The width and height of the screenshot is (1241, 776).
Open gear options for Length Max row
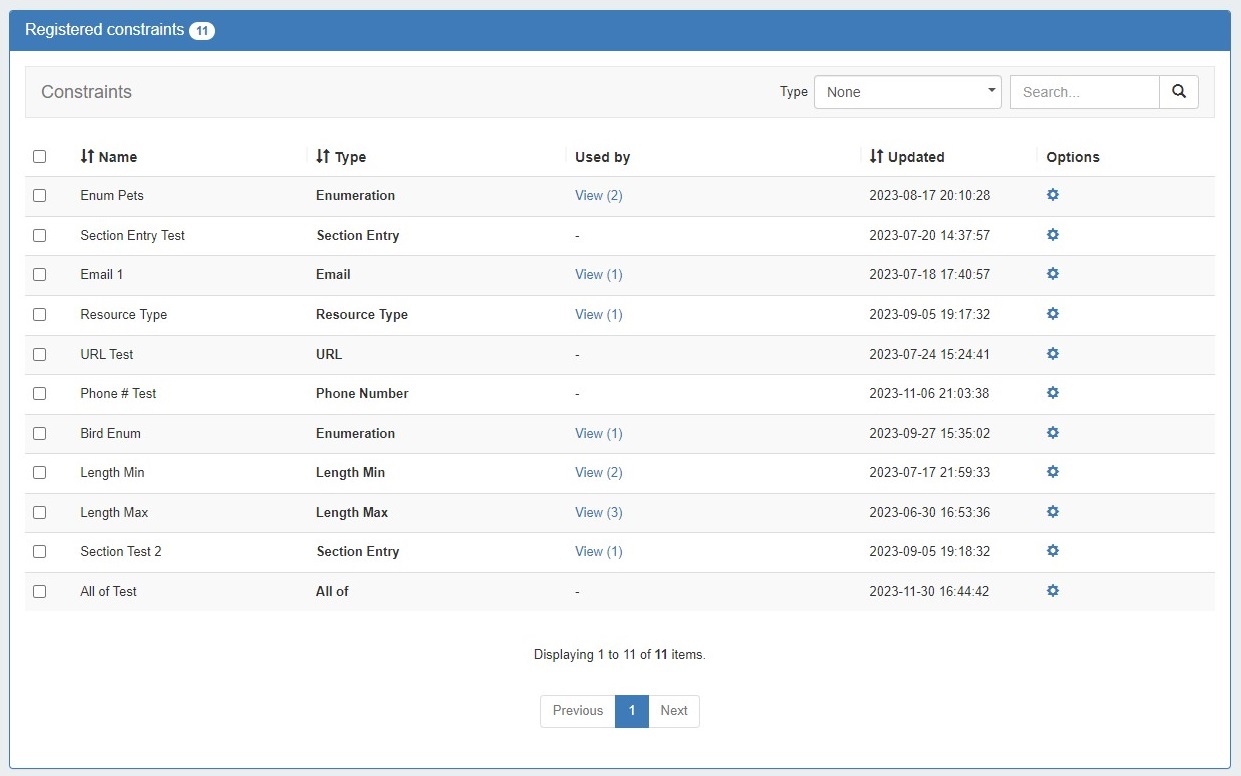(x=1052, y=512)
